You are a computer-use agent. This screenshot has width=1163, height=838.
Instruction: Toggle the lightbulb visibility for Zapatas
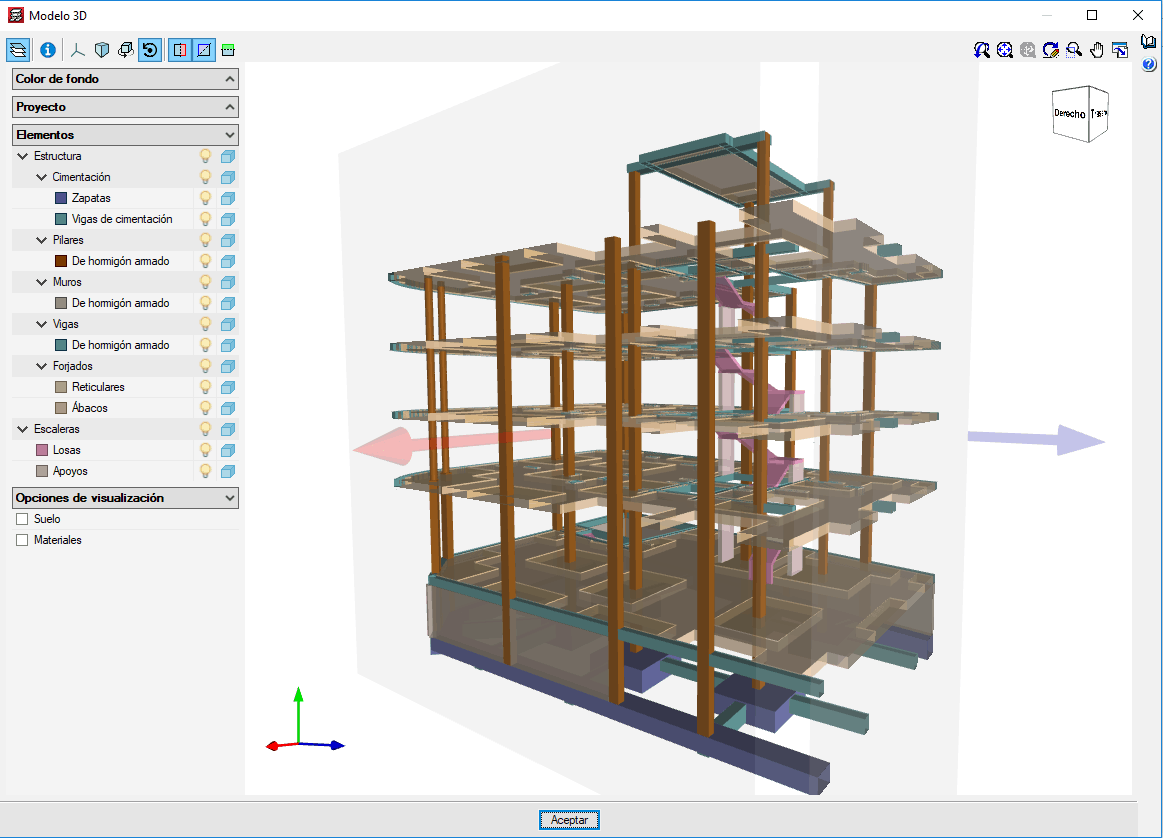(x=205, y=198)
